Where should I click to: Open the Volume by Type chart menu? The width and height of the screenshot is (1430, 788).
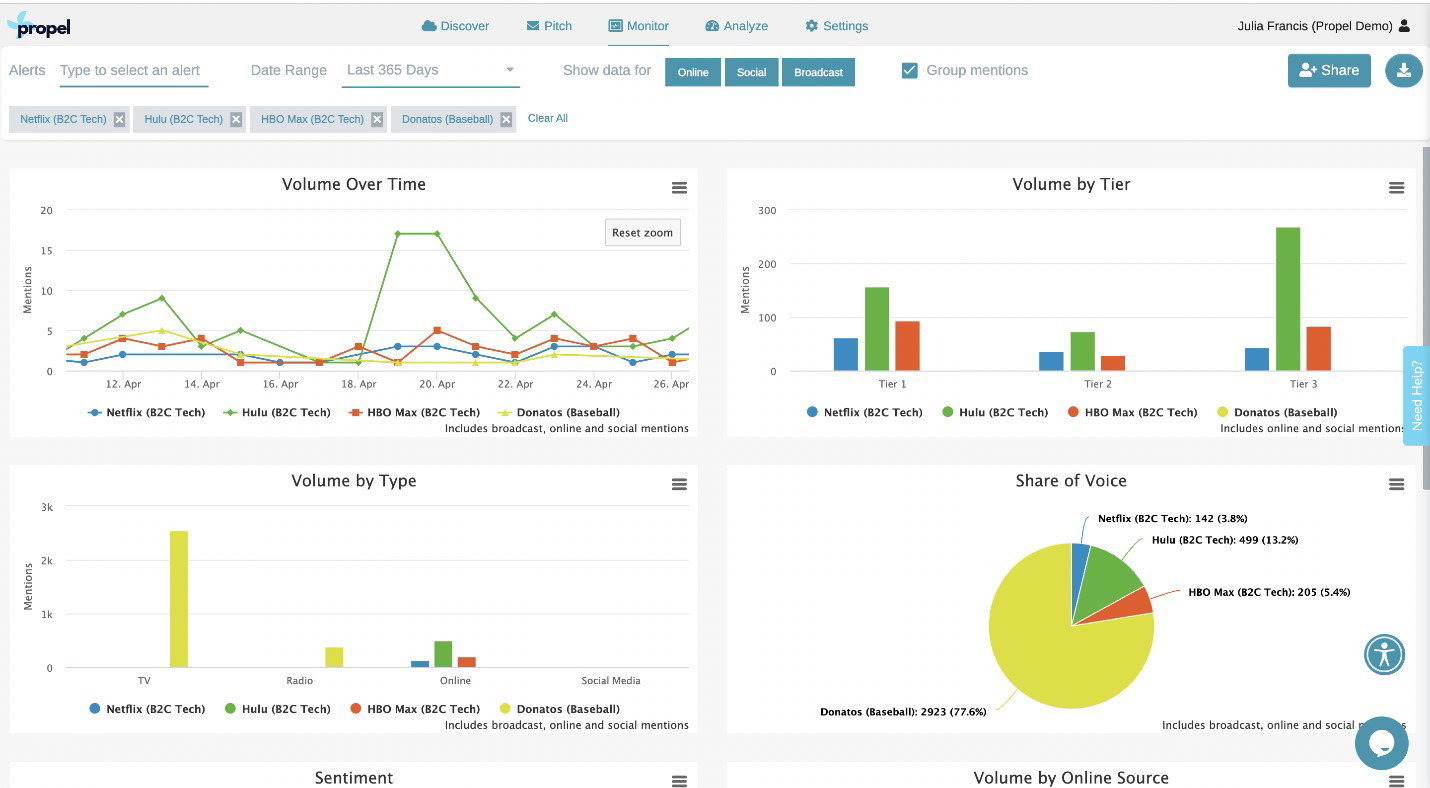point(679,484)
